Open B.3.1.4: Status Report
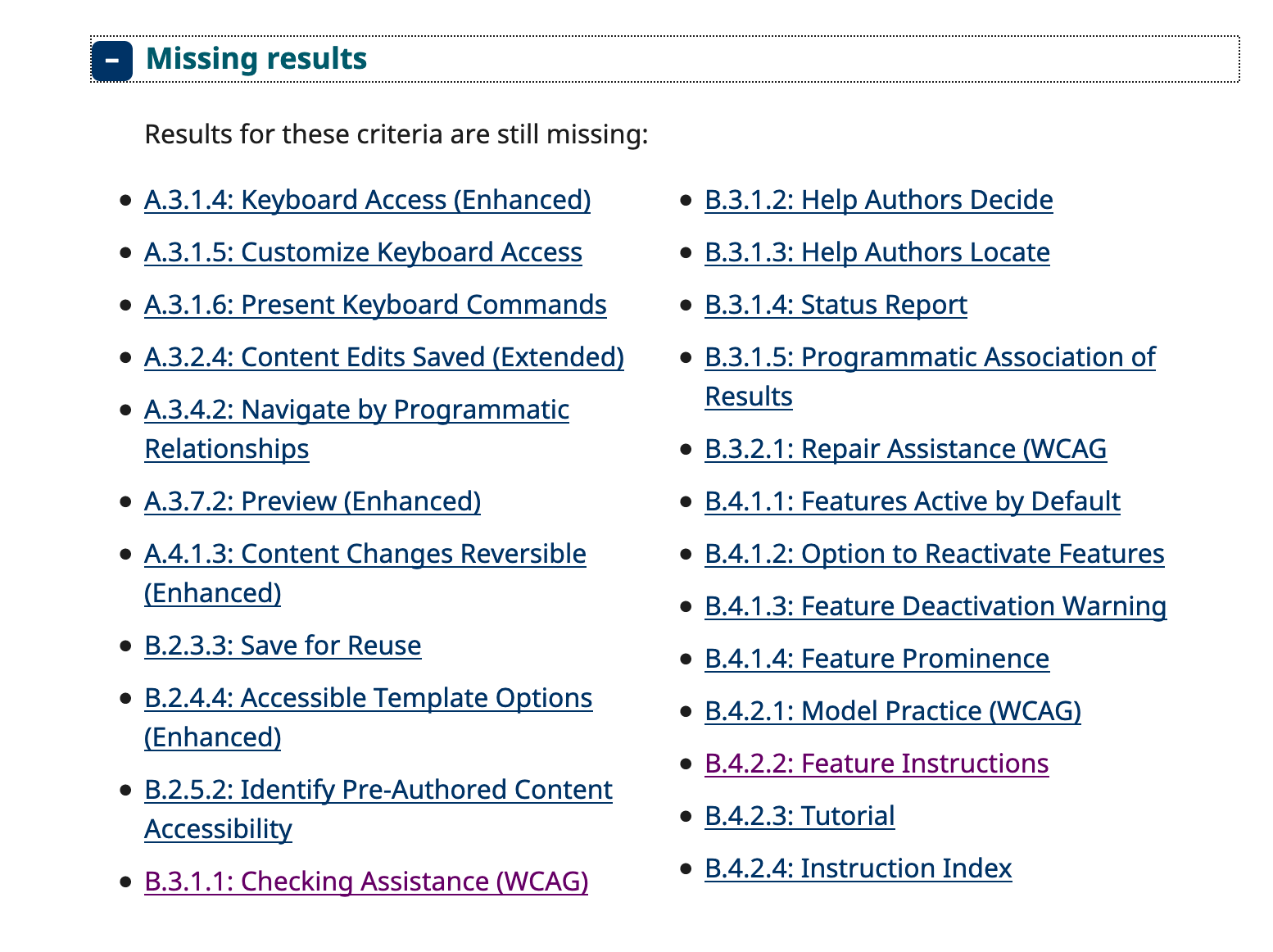Image resolution: width=1273 pixels, height=952 pixels. click(x=836, y=304)
